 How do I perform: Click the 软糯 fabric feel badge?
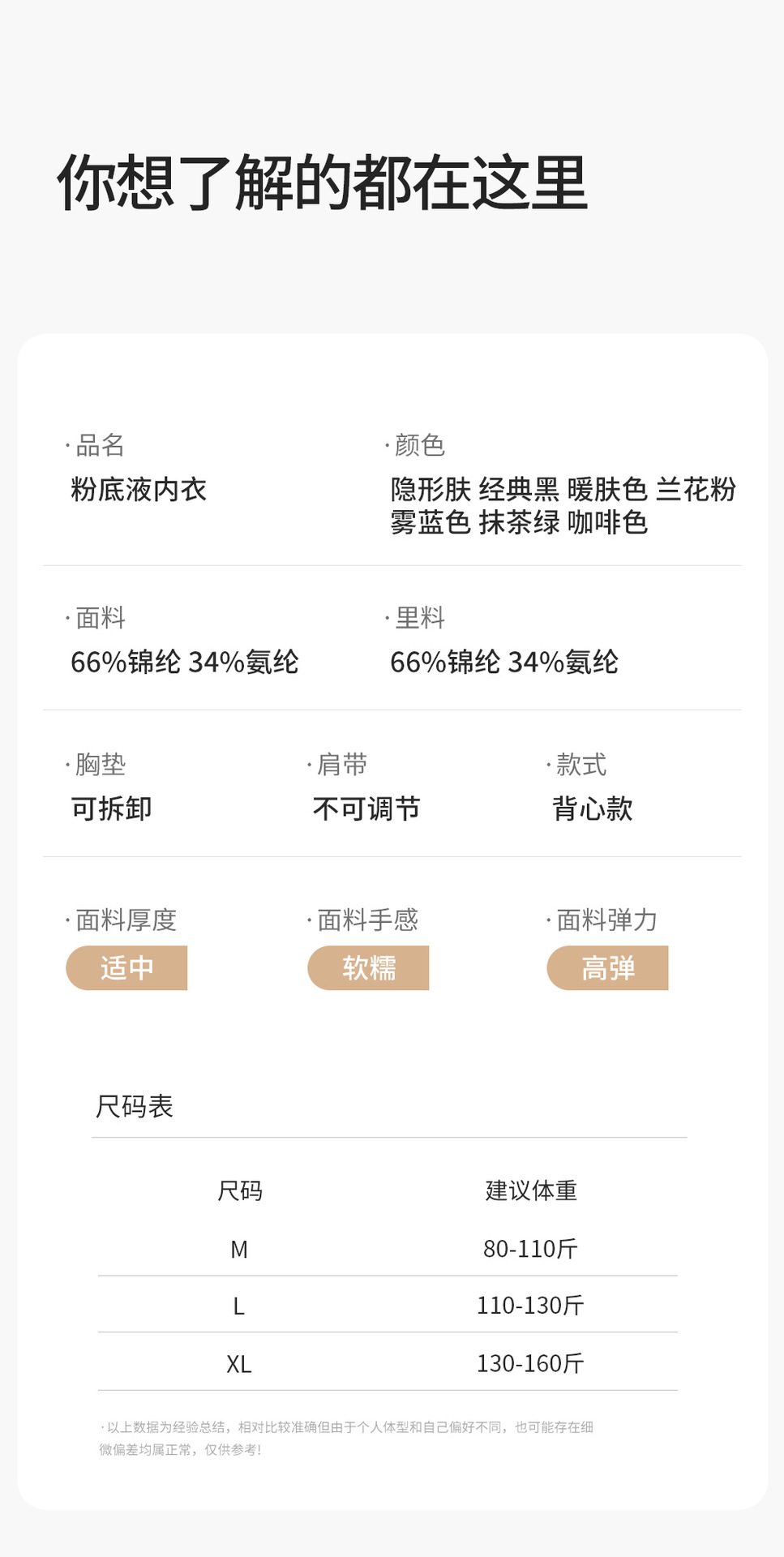368,967
